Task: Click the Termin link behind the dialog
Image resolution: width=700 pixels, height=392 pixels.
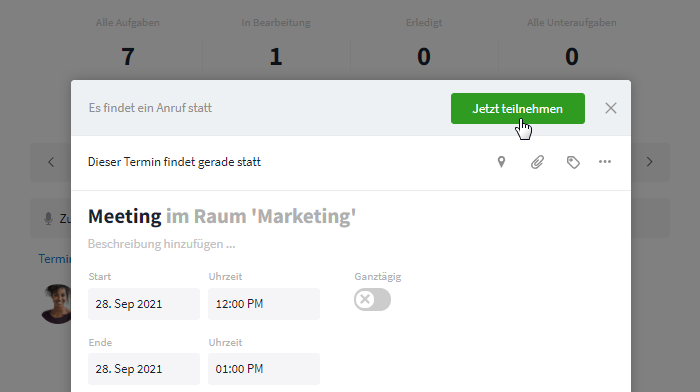Action: click(x=54, y=259)
